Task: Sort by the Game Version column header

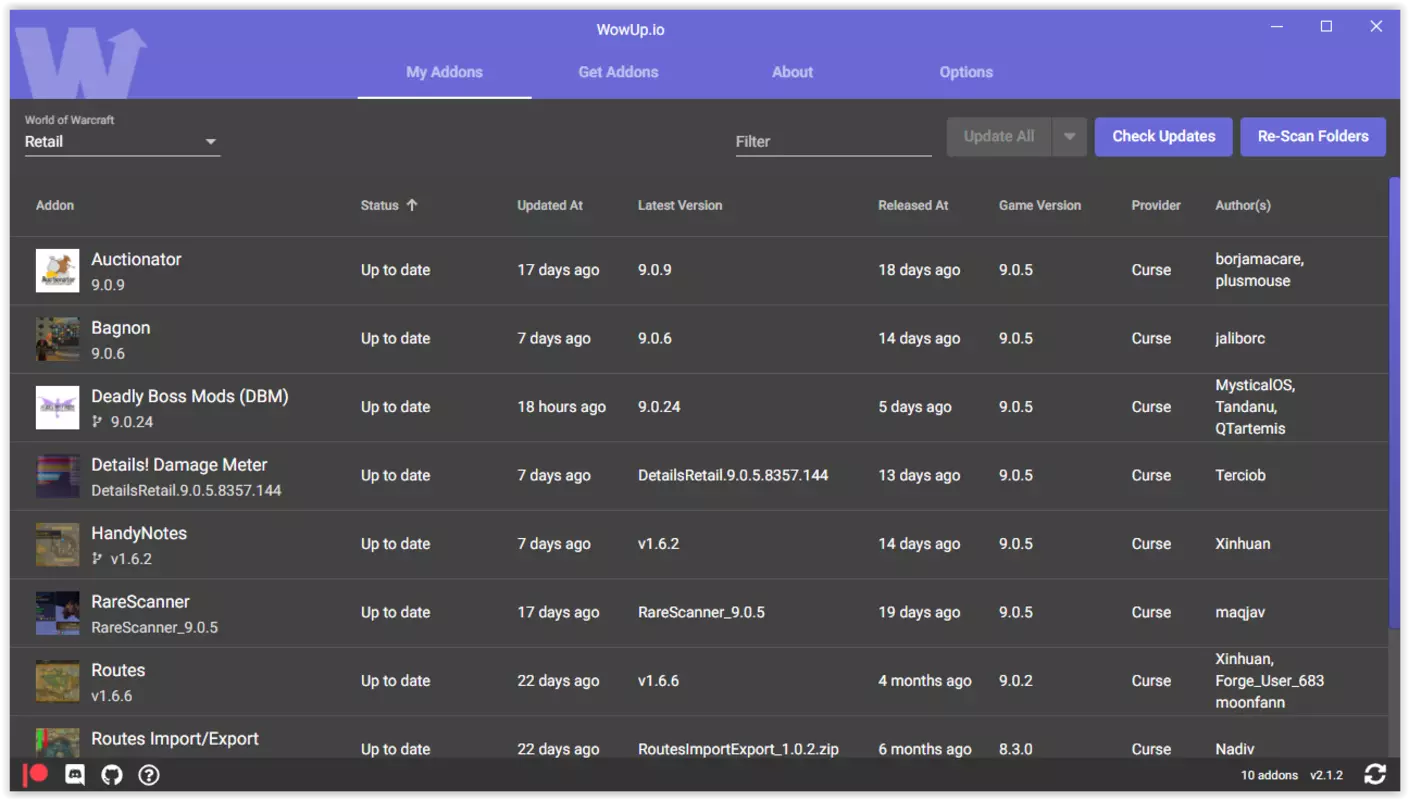Action: coord(1040,205)
